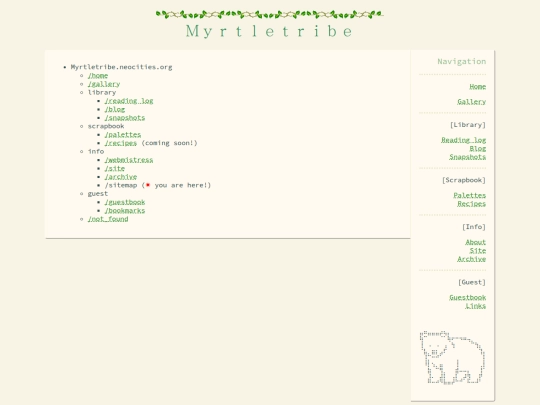Click the /sitemap you are here entry

(x=158, y=185)
